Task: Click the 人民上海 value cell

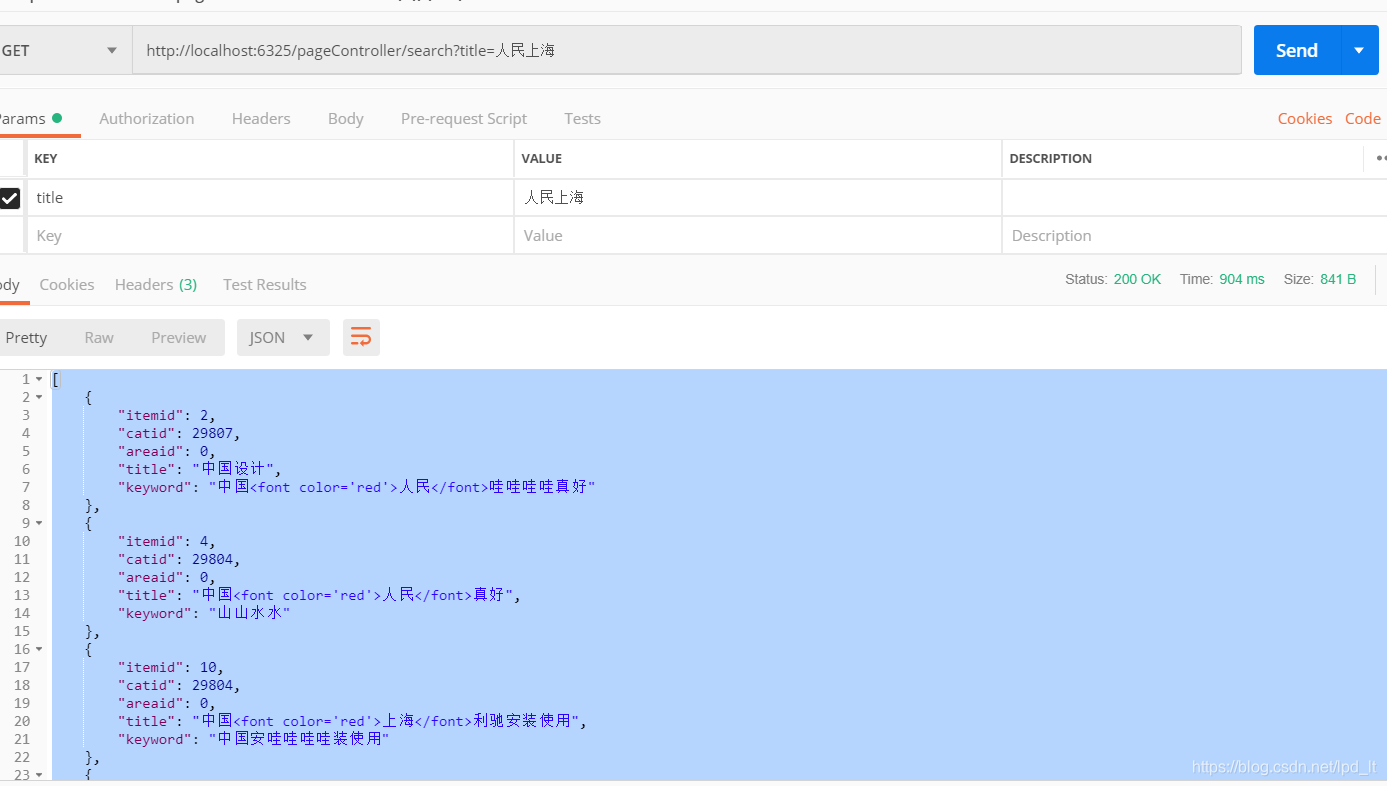Action: [758, 198]
